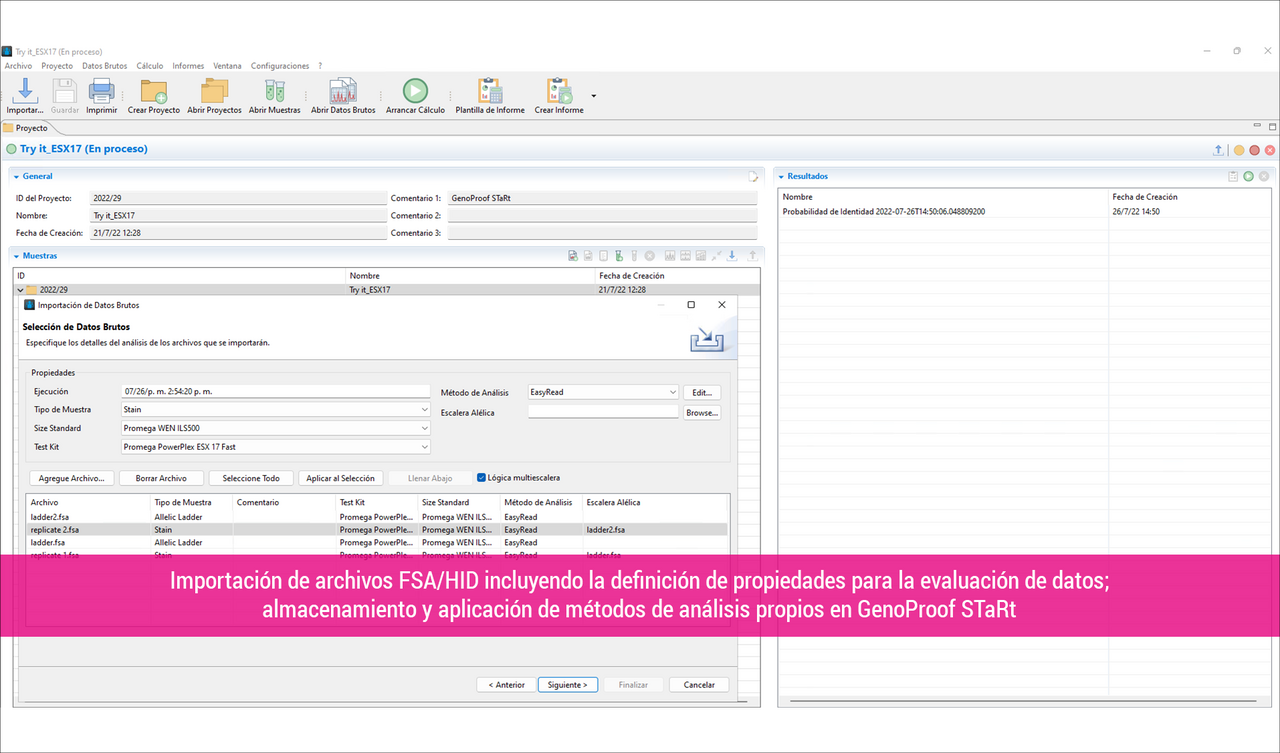Click the Seleccione Todo button
The height and width of the screenshot is (753, 1280).
(251, 478)
